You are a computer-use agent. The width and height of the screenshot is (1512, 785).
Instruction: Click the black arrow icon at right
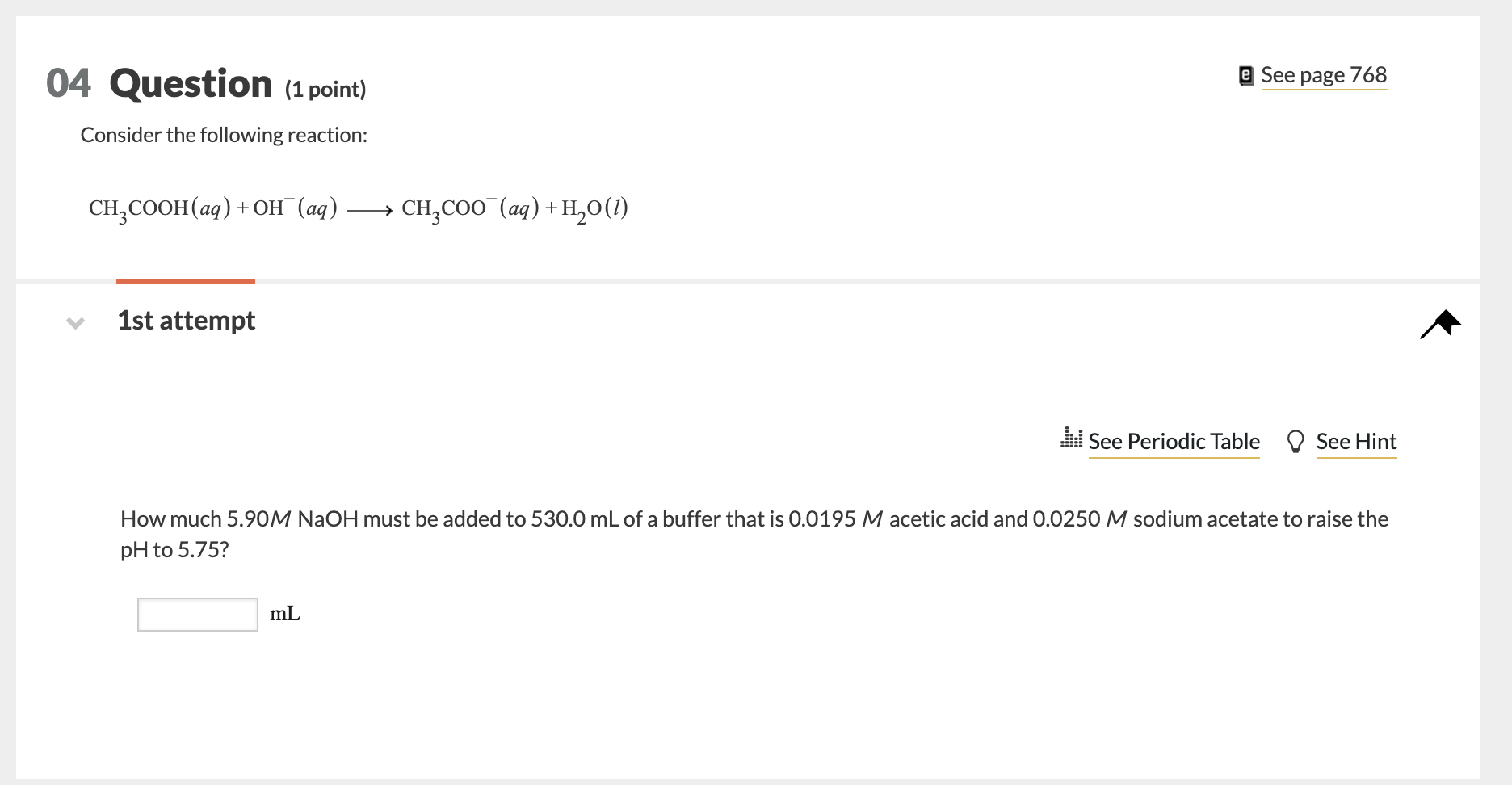tap(1441, 324)
